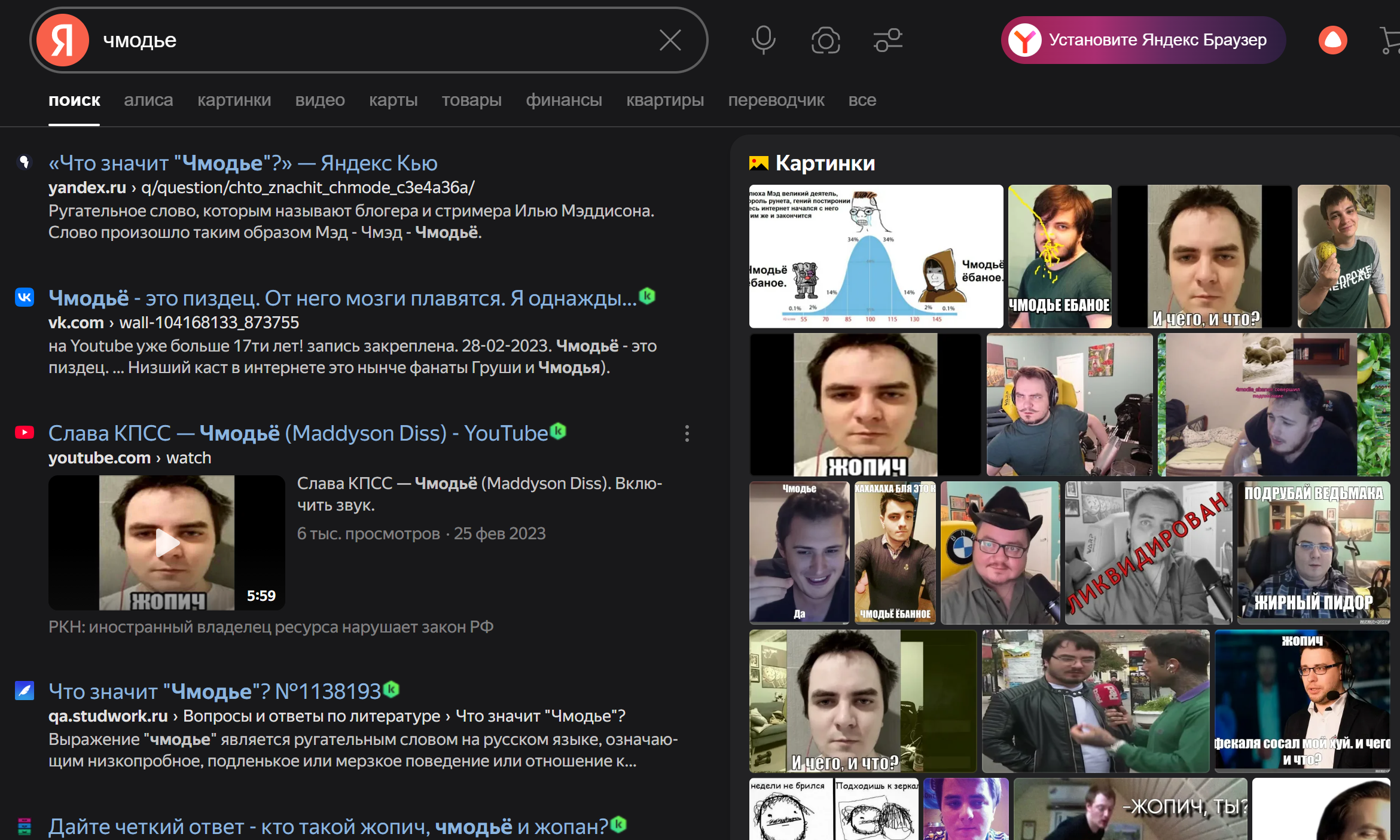Click the orange Alice assistant icon
The image size is (1400, 840).
pos(1332,40)
